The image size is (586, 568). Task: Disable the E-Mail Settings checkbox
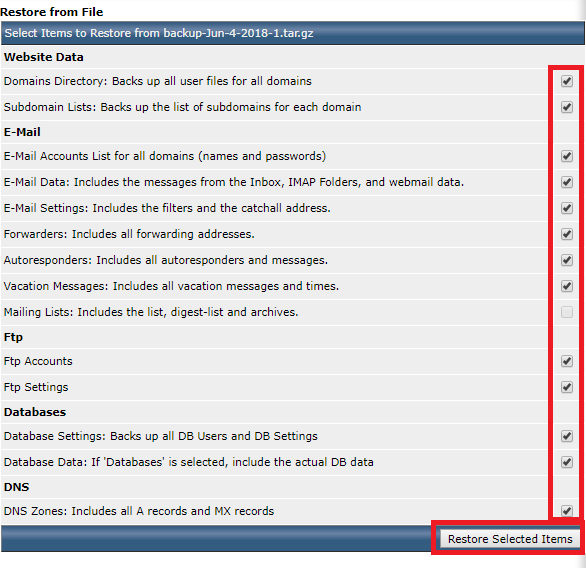pyautogui.click(x=567, y=208)
